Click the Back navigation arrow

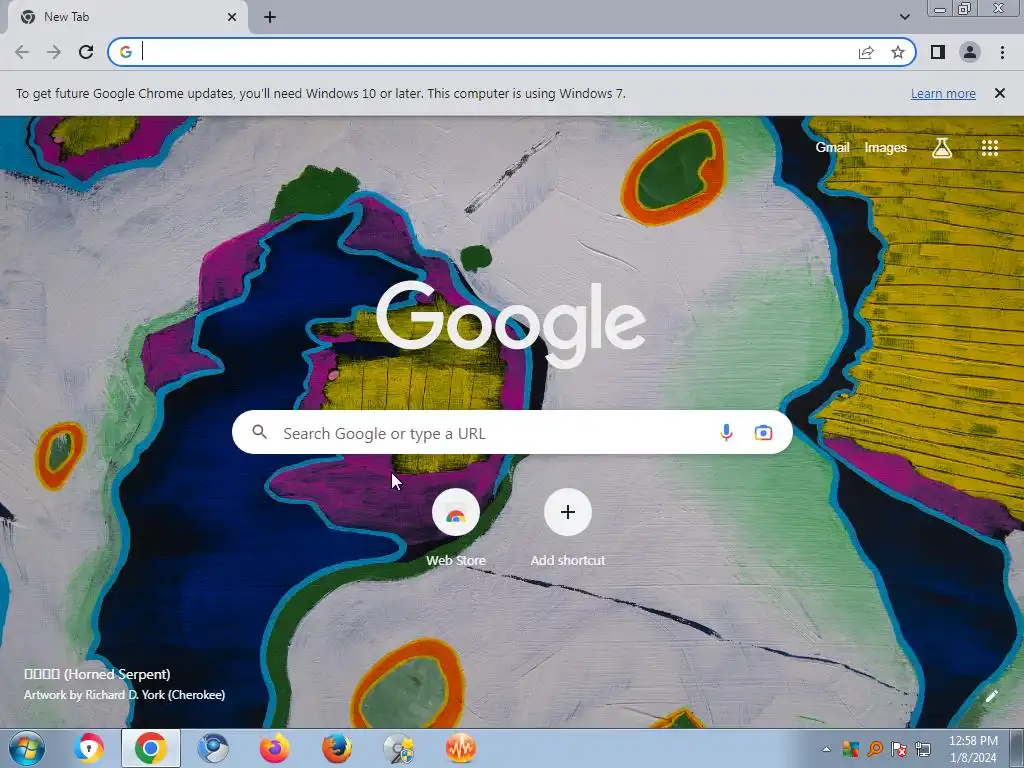click(22, 52)
